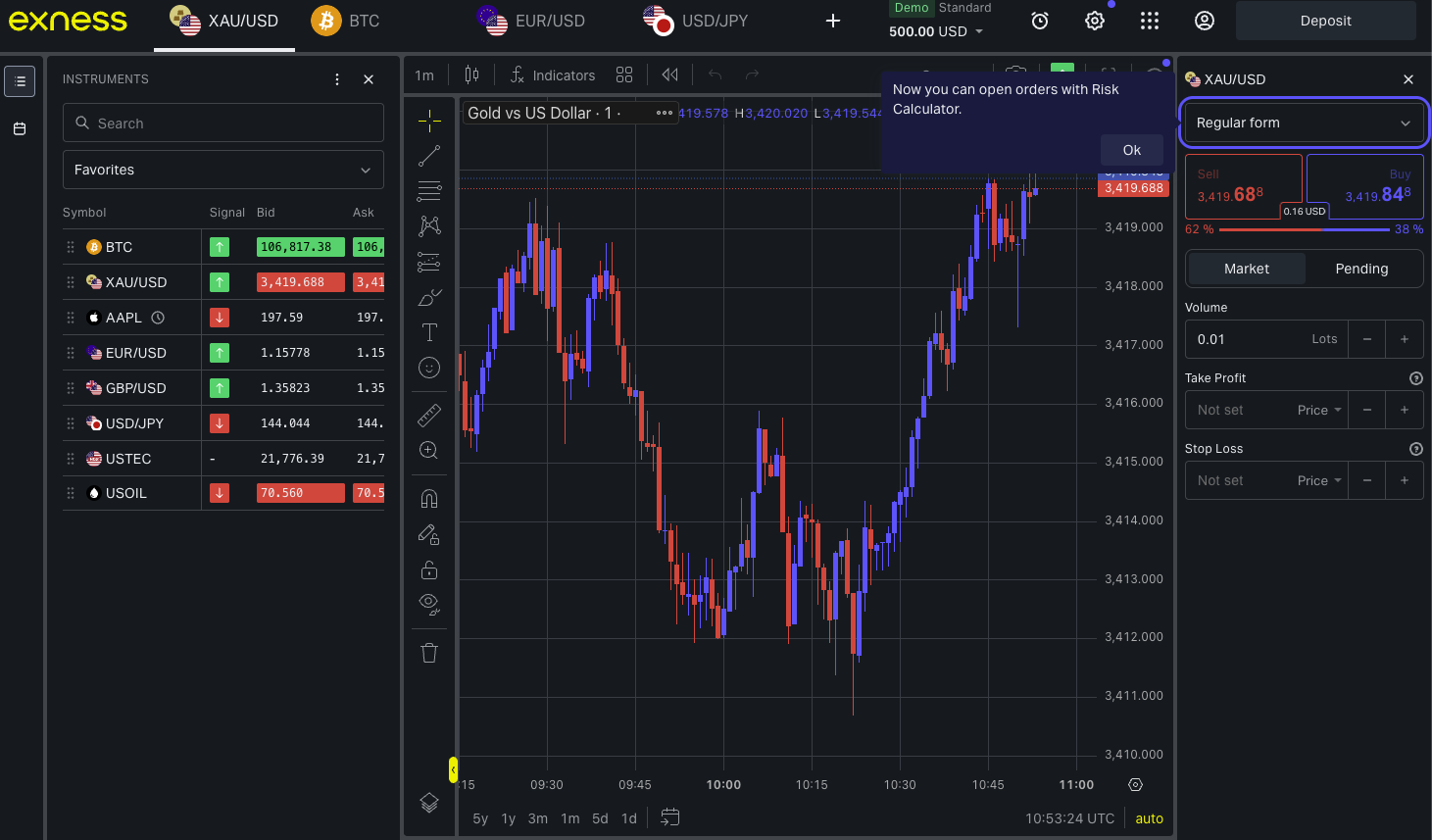Select the GBP/USD row in instruments
This screenshot has height=840, width=1432.
(x=223, y=388)
